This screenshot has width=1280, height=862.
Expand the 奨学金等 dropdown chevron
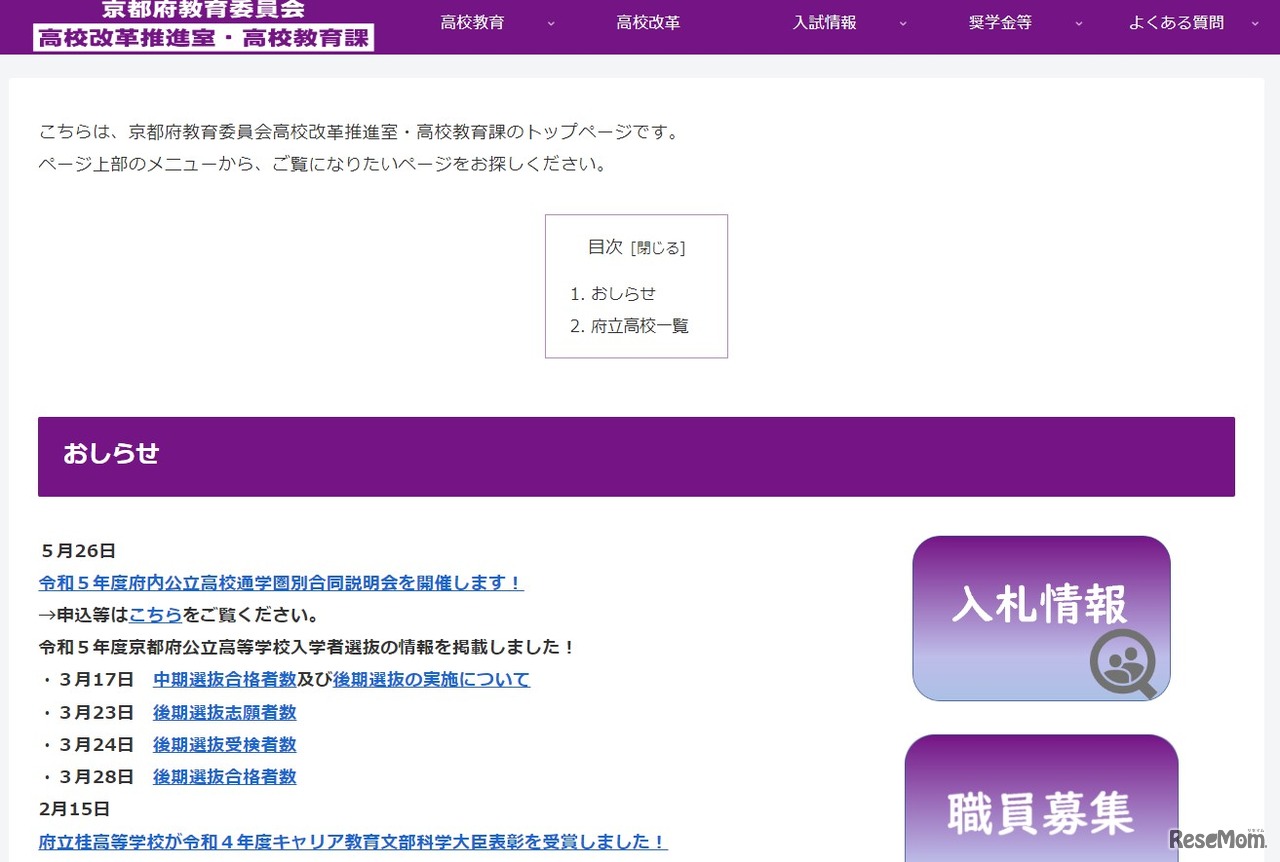(x=1078, y=23)
